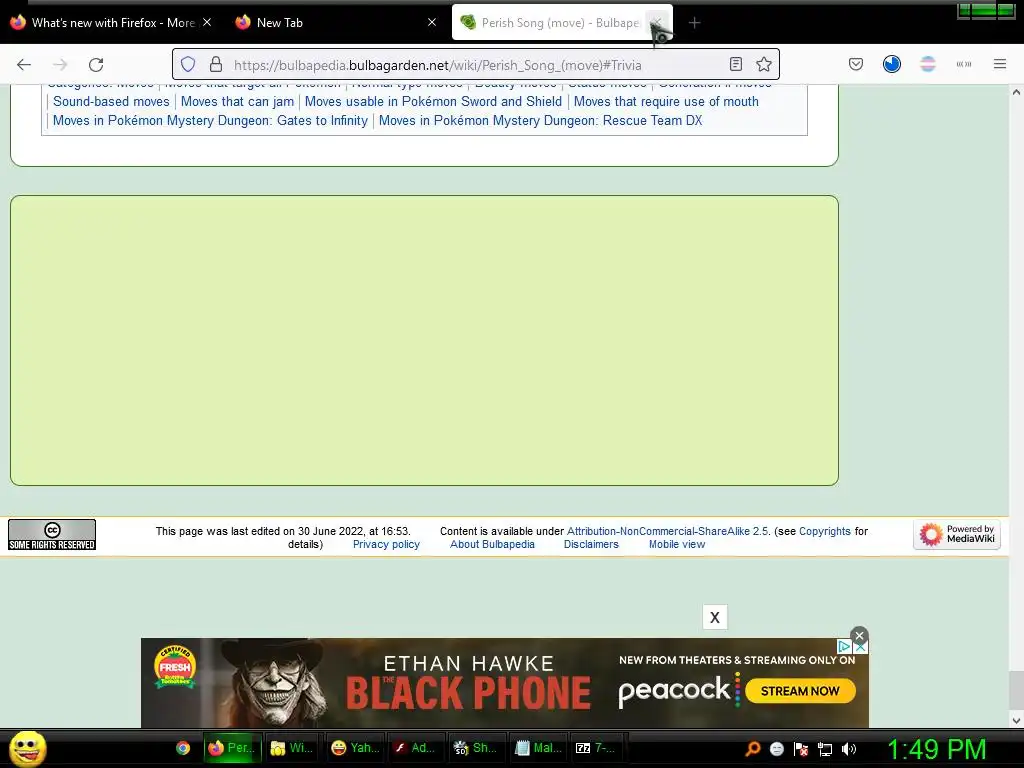Open the volume speaker tray icon

point(849,749)
